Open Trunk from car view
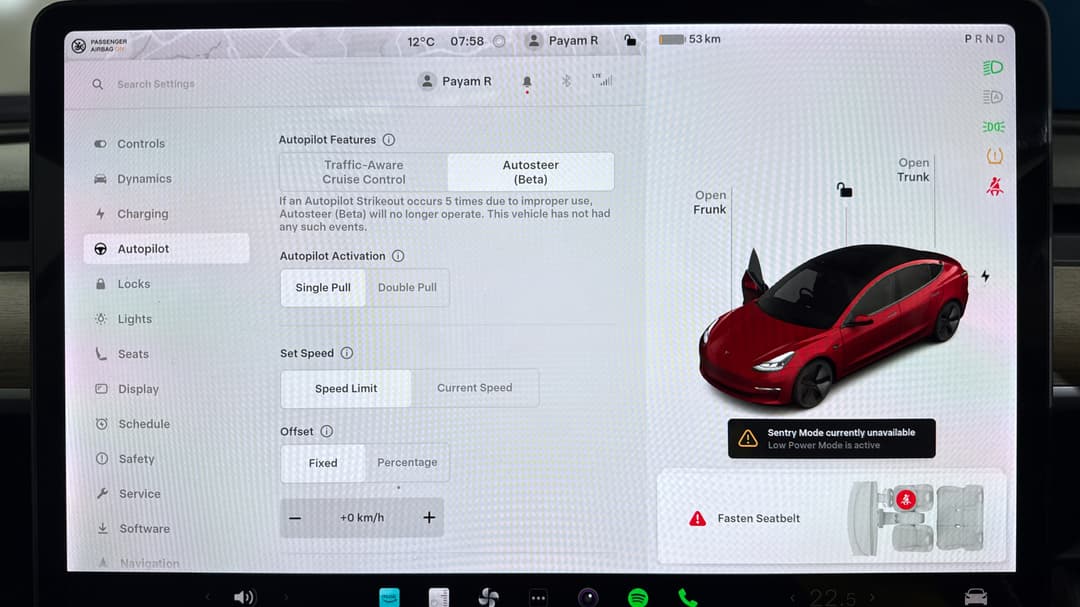This screenshot has width=1080, height=607. (x=913, y=169)
